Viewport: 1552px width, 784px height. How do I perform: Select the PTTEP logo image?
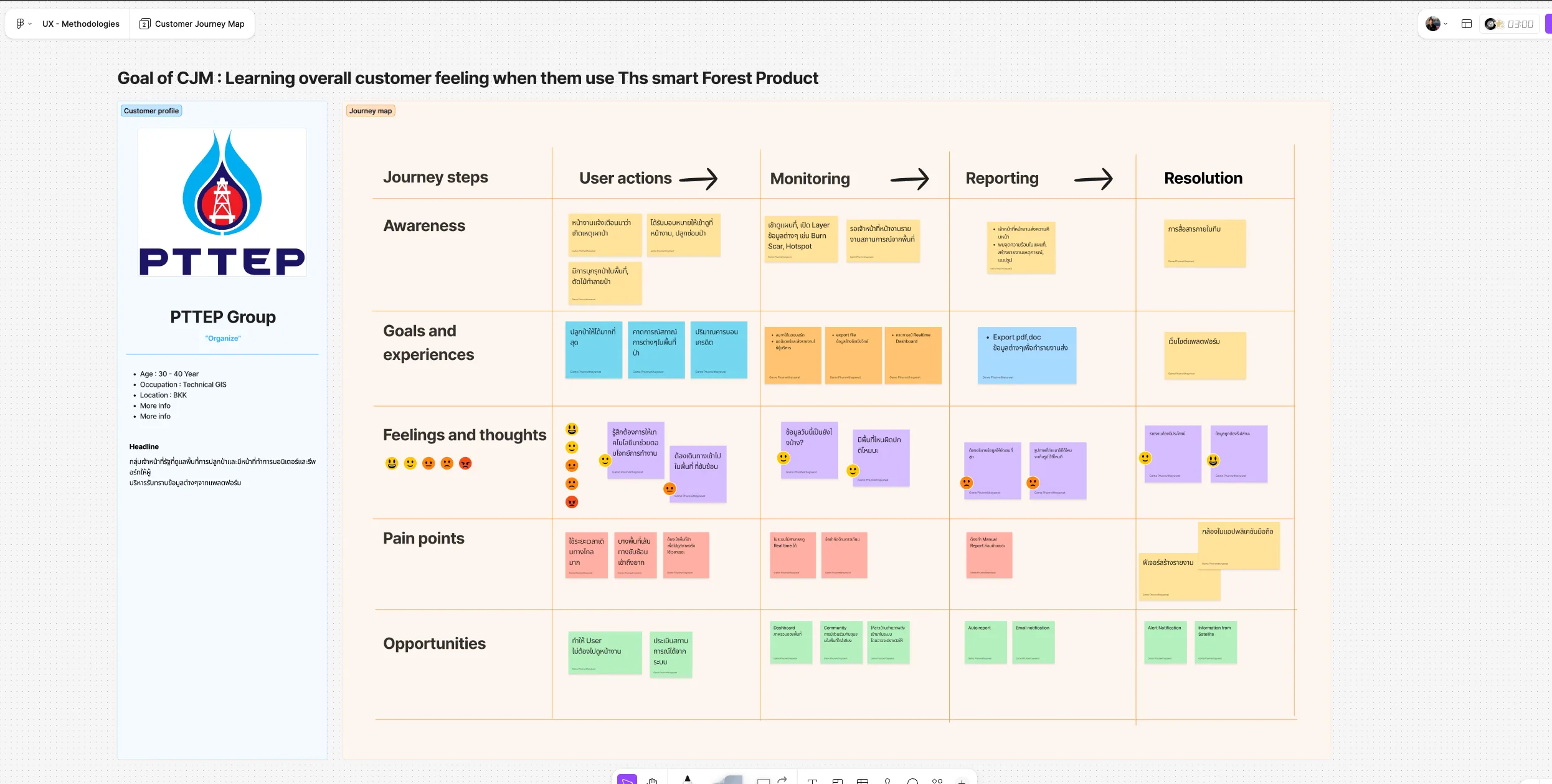tap(222, 202)
